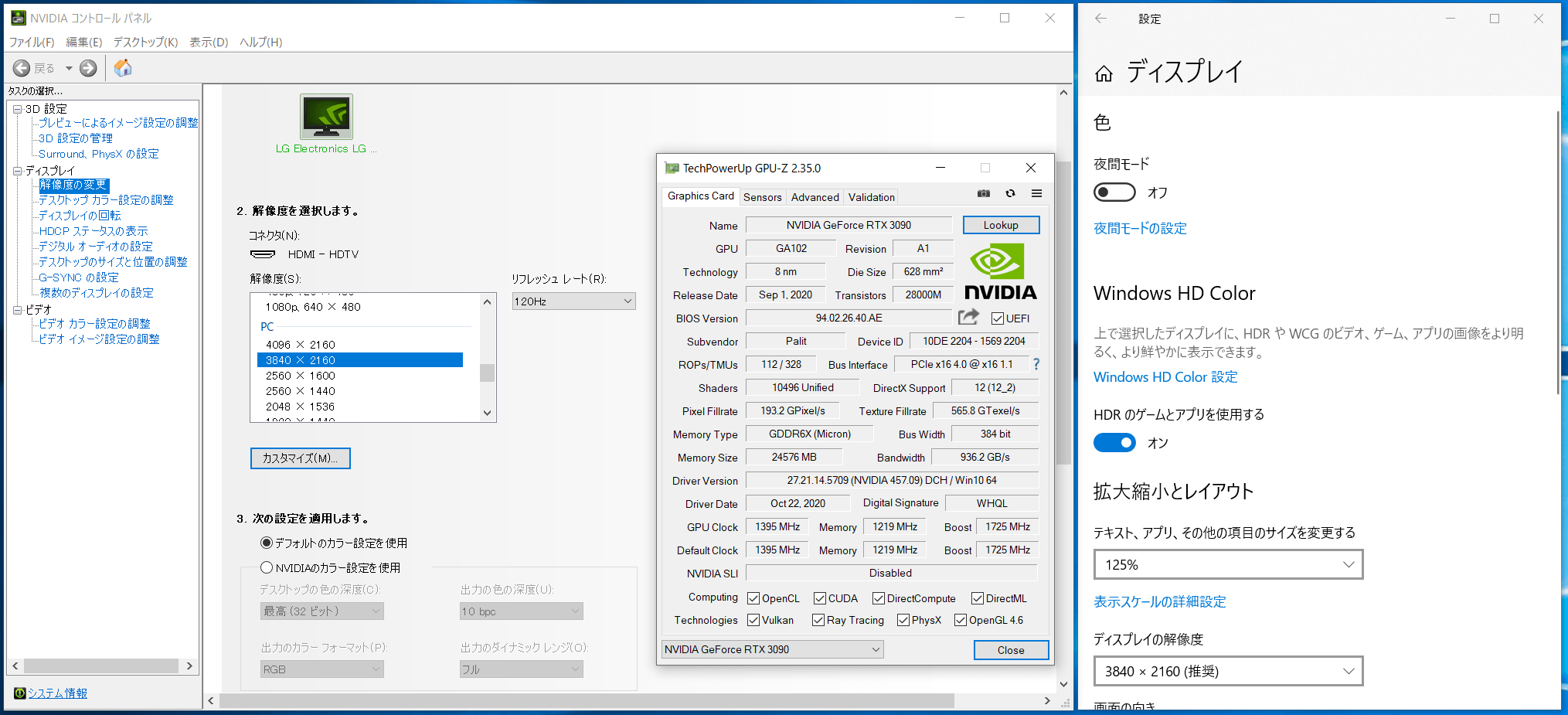Click the Lookup button in GPU-Z
The height and width of the screenshot is (715, 1568).
pyautogui.click(x=1001, y=225)
